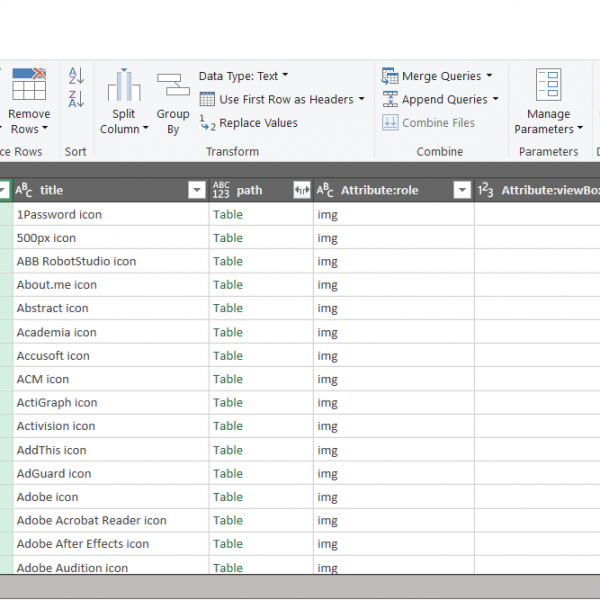Open the Table link in About.me icon row
This screenshot has width=600, height=600.
pyautogui.click(x=228, y=285)
